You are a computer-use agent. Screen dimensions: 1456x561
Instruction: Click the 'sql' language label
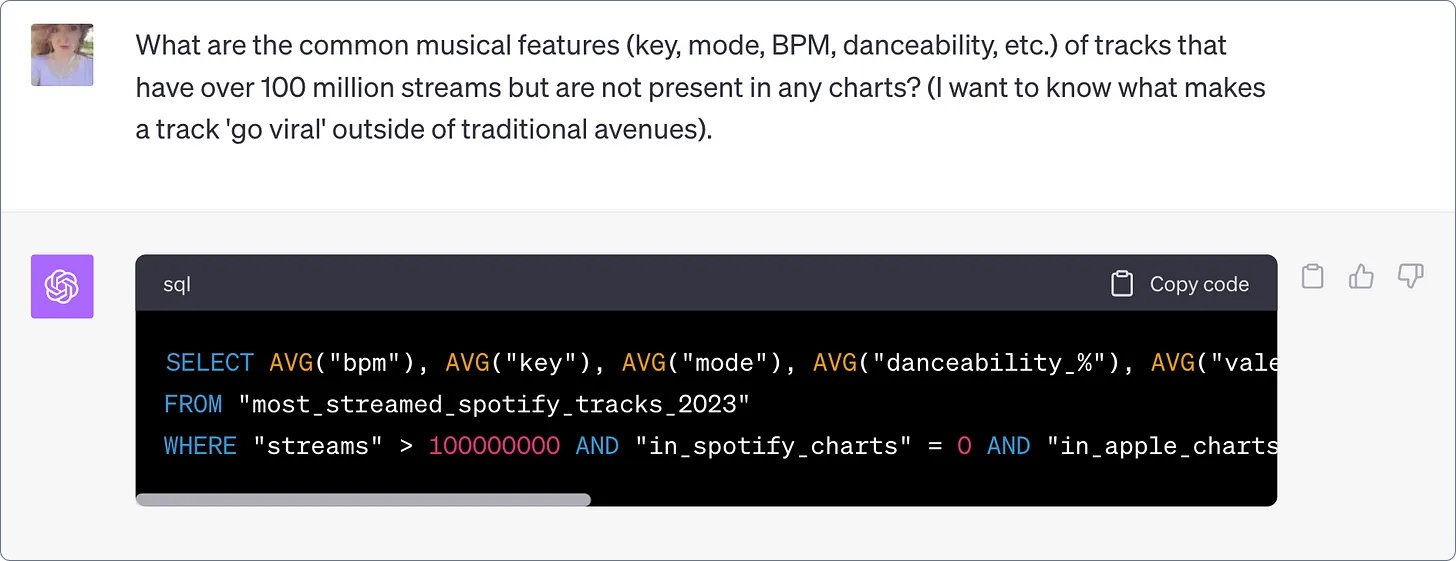pyautogui.click(x=177, y=284)
